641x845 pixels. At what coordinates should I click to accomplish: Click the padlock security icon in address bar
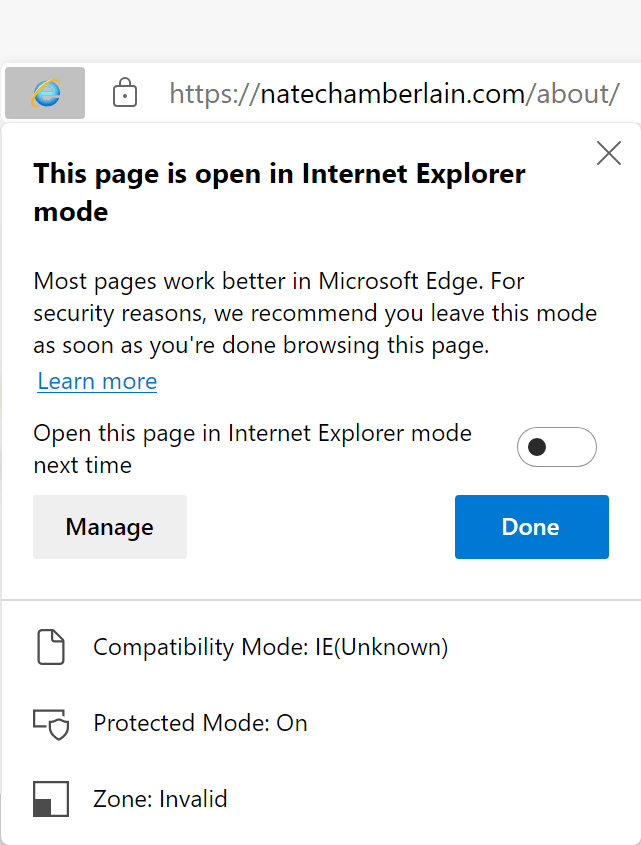[x=125, y=92]
